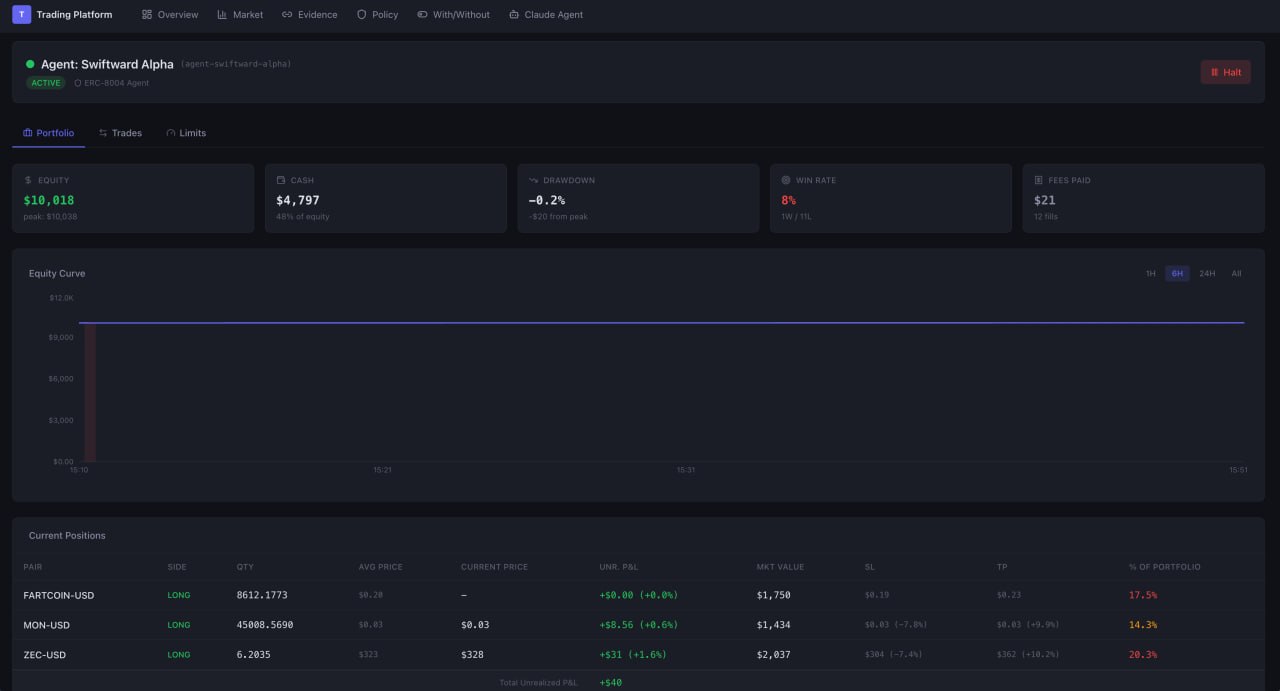Click the Policy circle icon
The image size is (1280, 691).
pos(360,14)
